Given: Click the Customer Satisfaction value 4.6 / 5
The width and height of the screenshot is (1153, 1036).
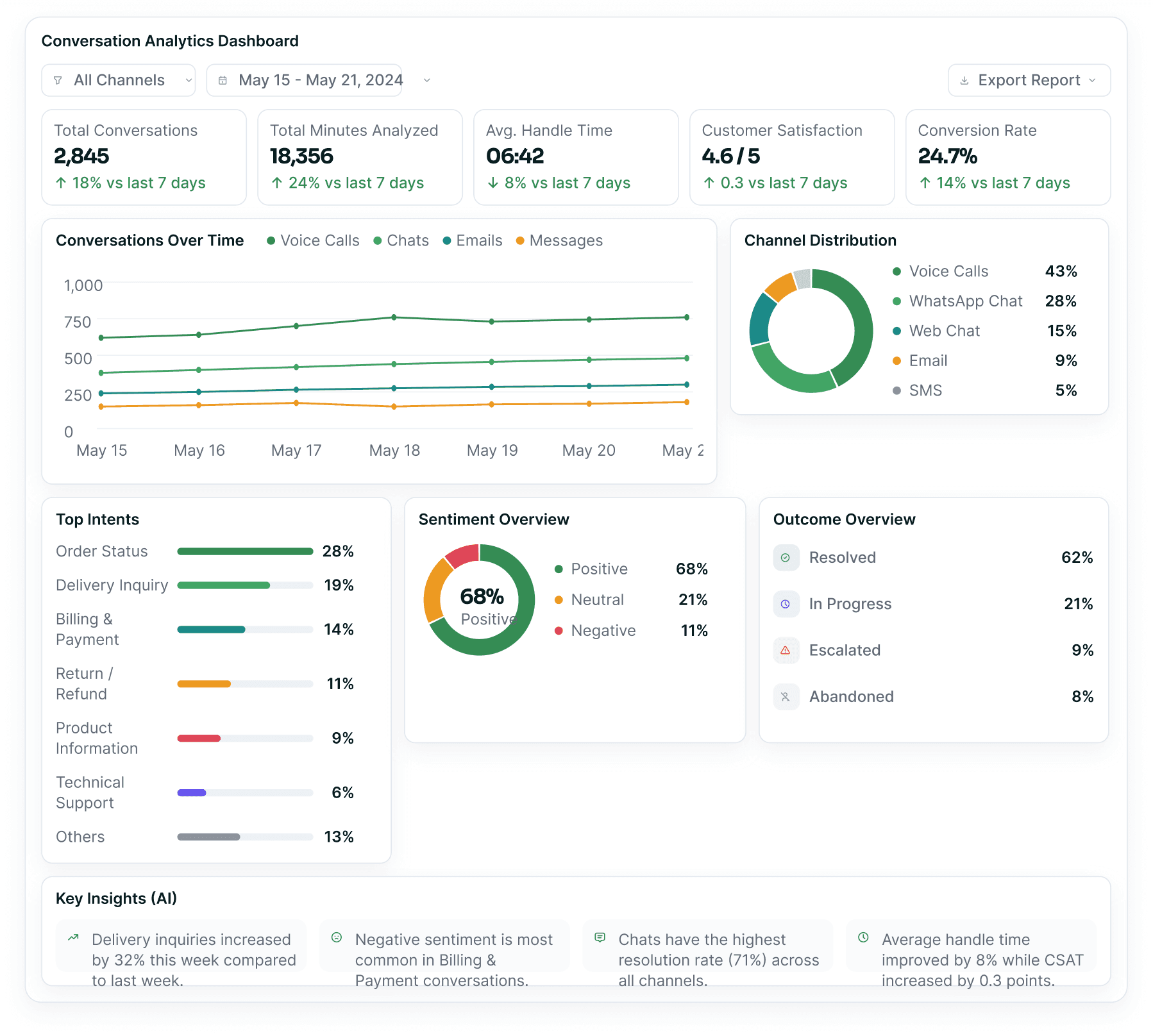Looking at the screenshot, I should pos(730,156).
